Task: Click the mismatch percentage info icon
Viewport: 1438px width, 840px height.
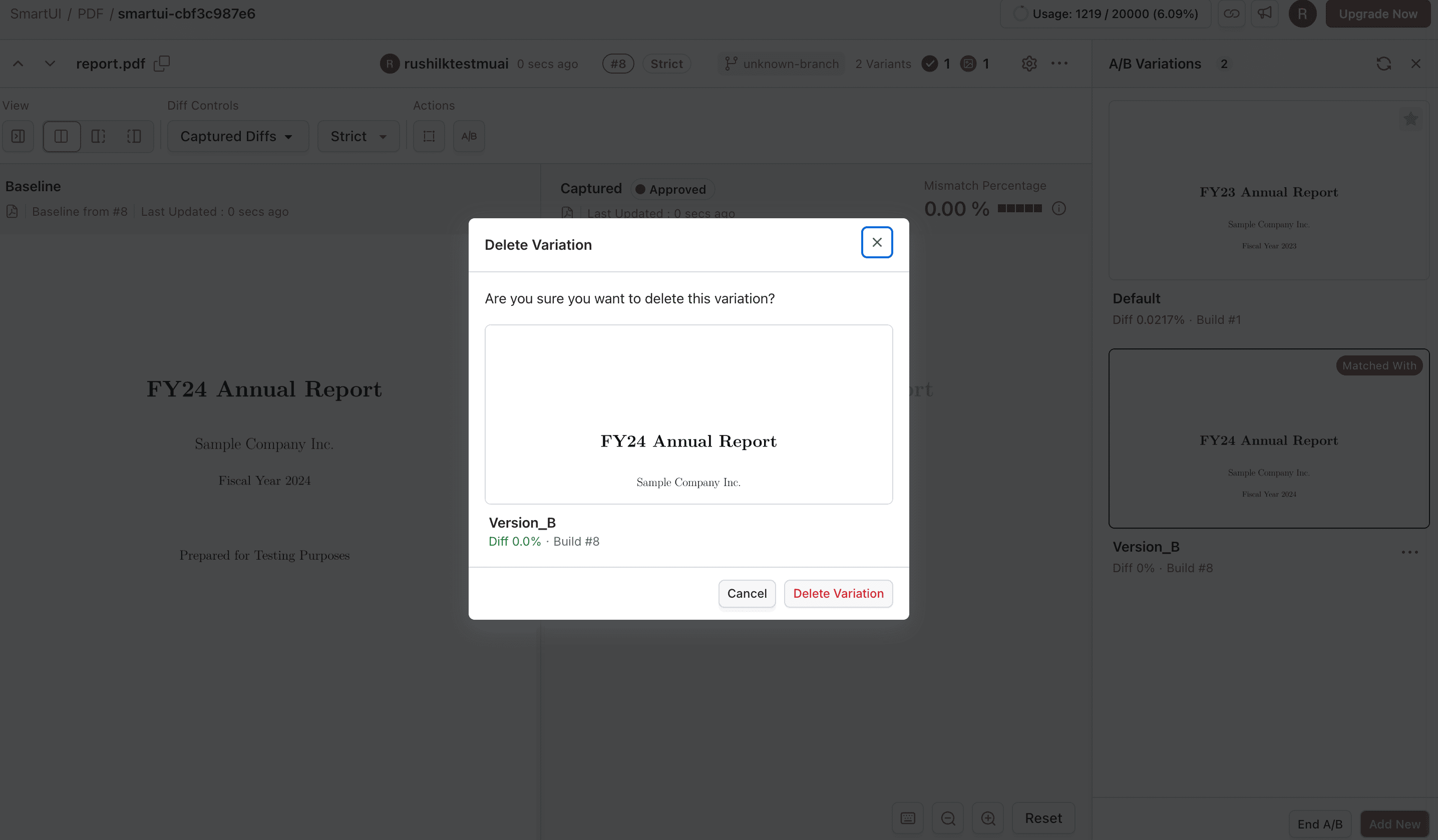Action: point(1059,209)
